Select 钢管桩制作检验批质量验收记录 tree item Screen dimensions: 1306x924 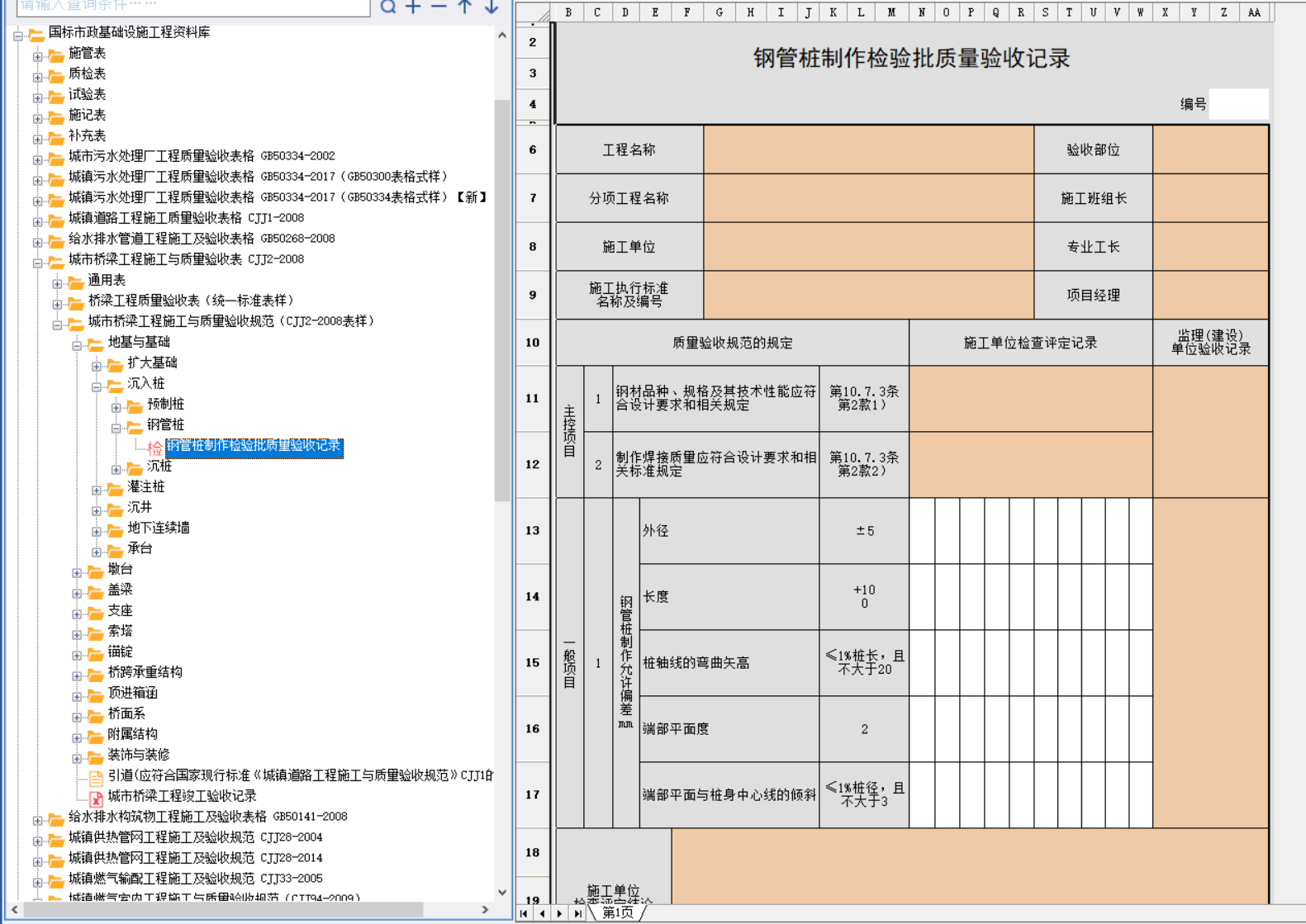click(x=254, y=446)
